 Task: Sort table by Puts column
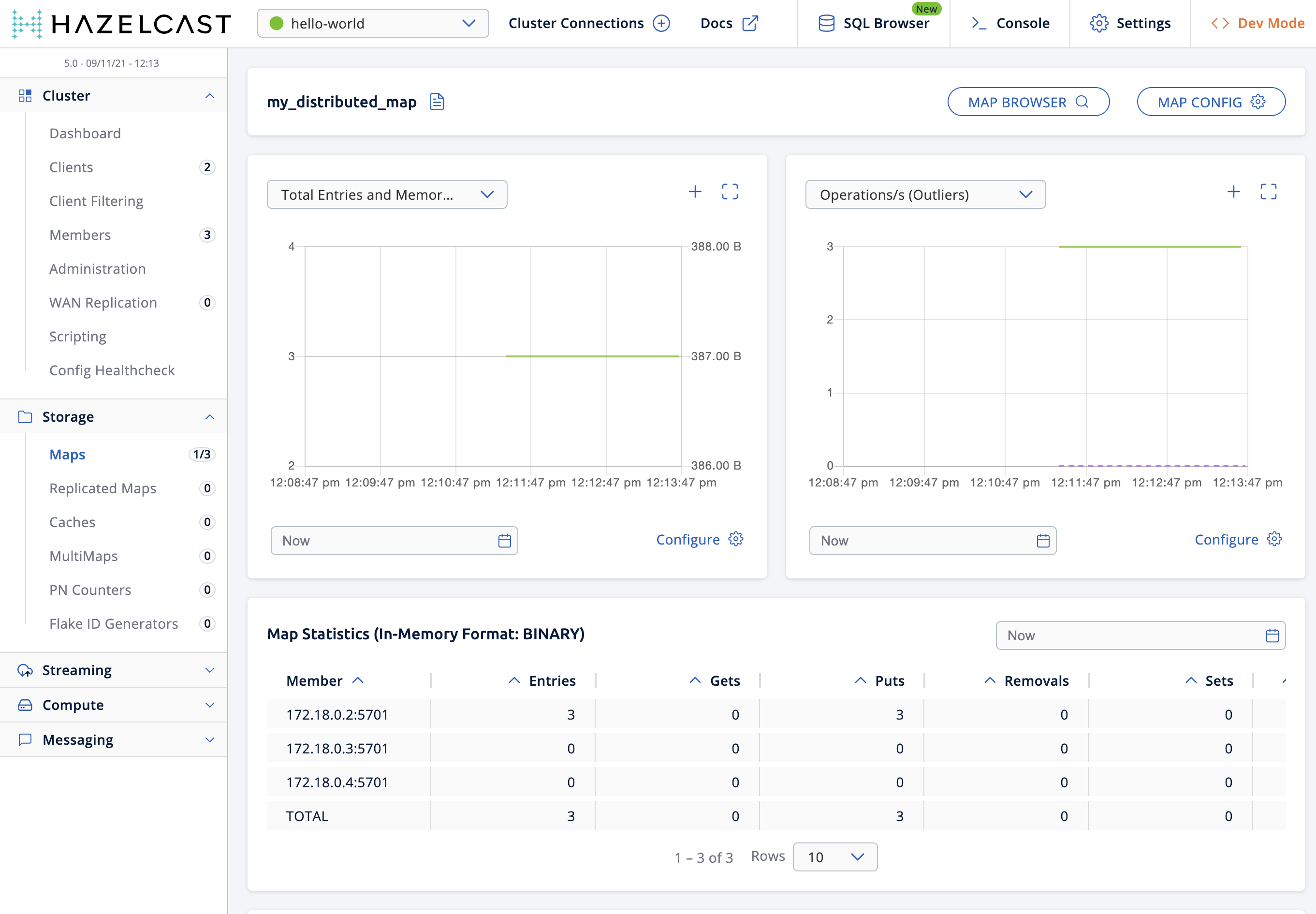[879, 680]
